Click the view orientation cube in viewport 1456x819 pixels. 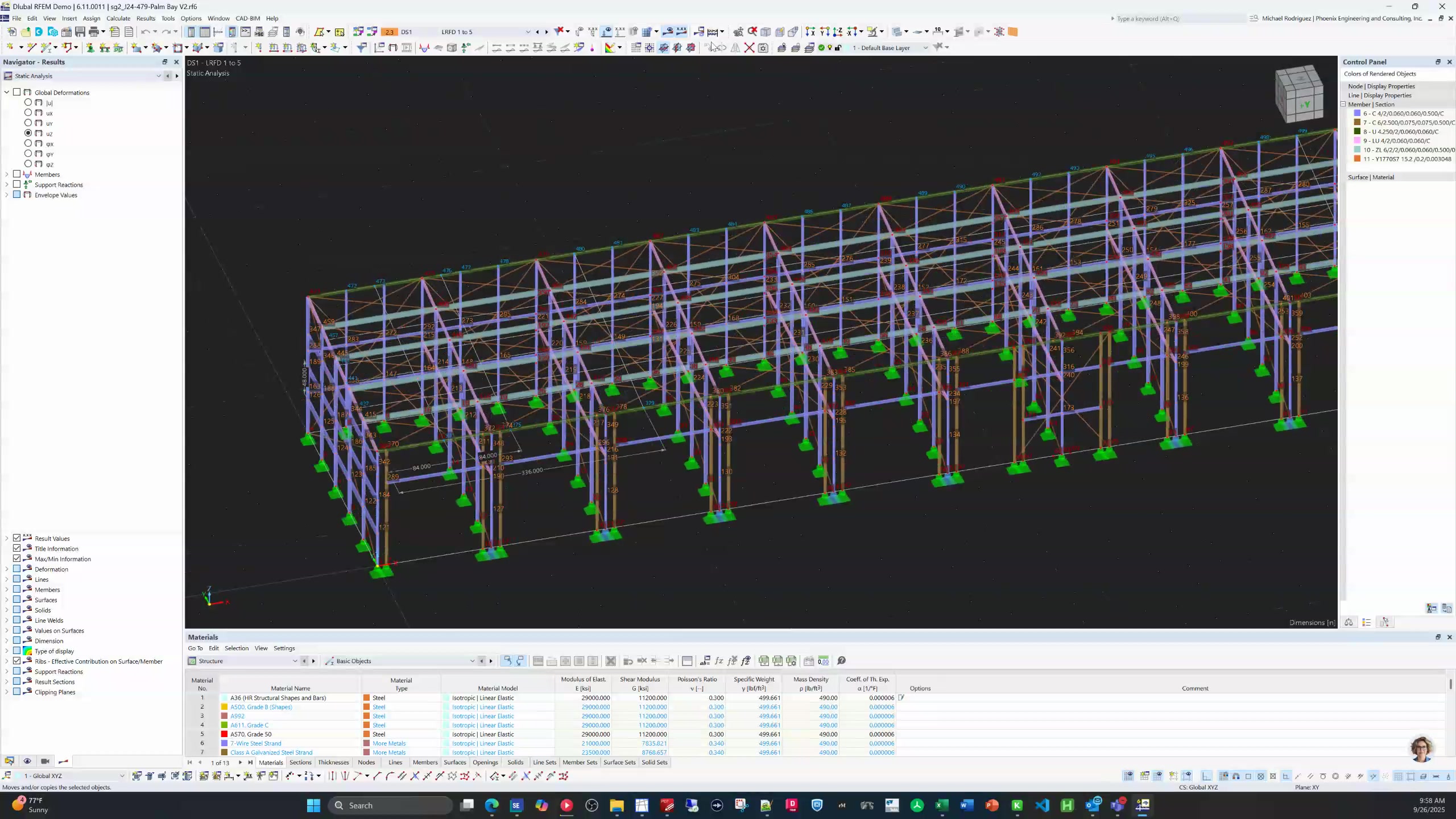click(1300, 93)
